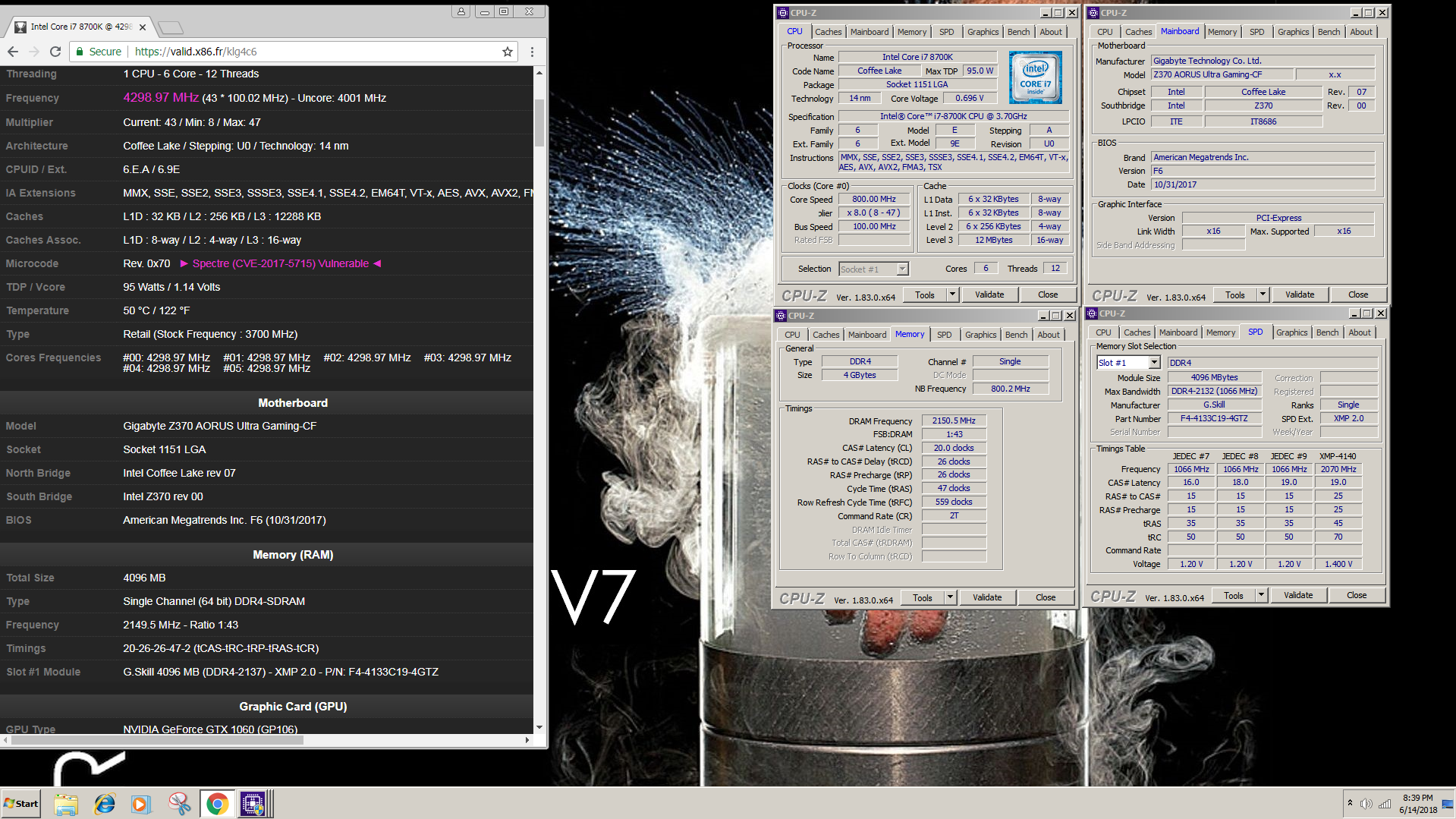Image resolution: width=1456 pixels, height=819 pixels.
Task: Open About tab in SPD window
Action: pyautogui.click(x=1359, y=332)
